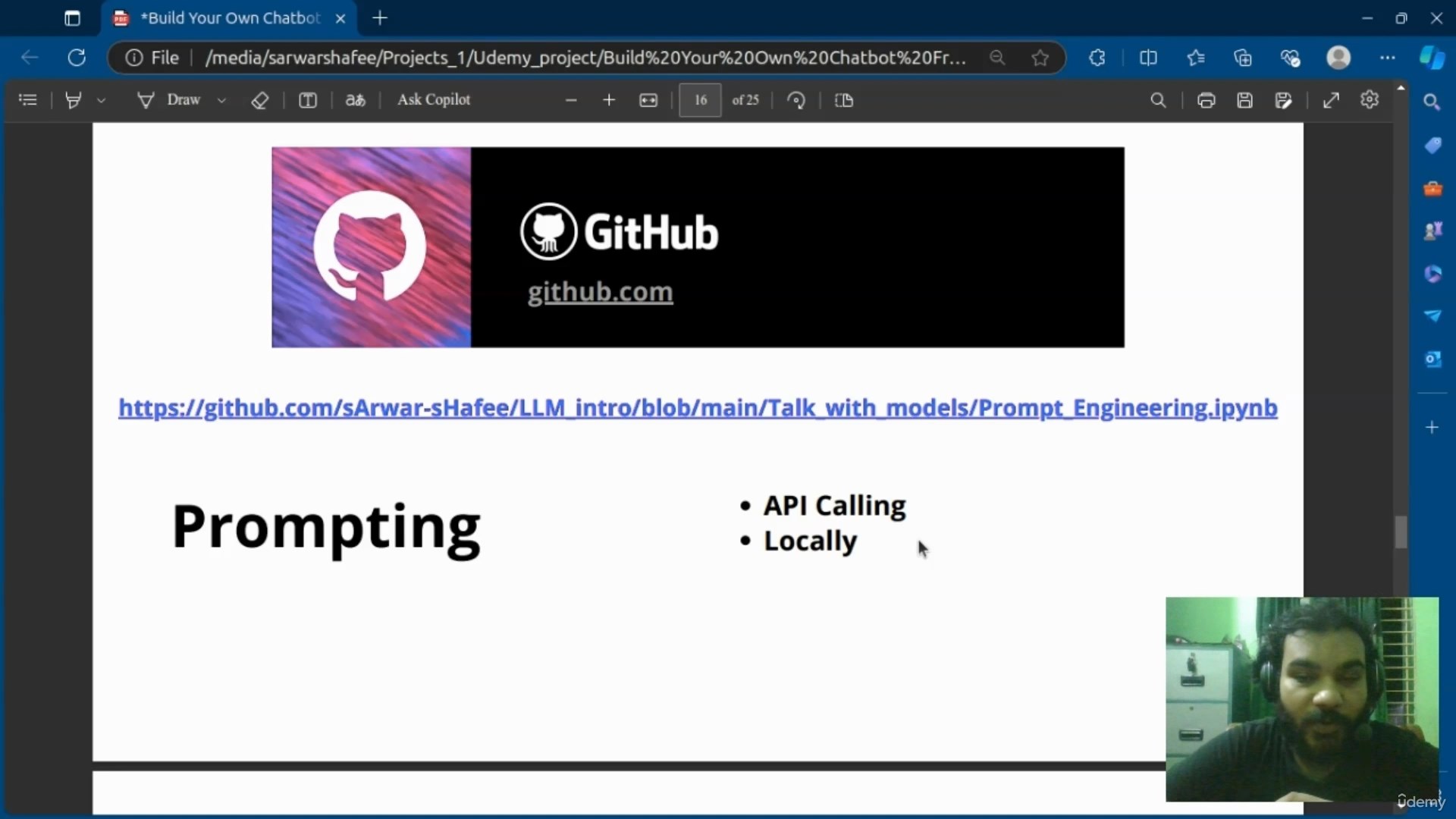Close the Build Your Own Chatbot tab
The image size is (1456, 819).
pyautogui.click(x=340, y=18)
